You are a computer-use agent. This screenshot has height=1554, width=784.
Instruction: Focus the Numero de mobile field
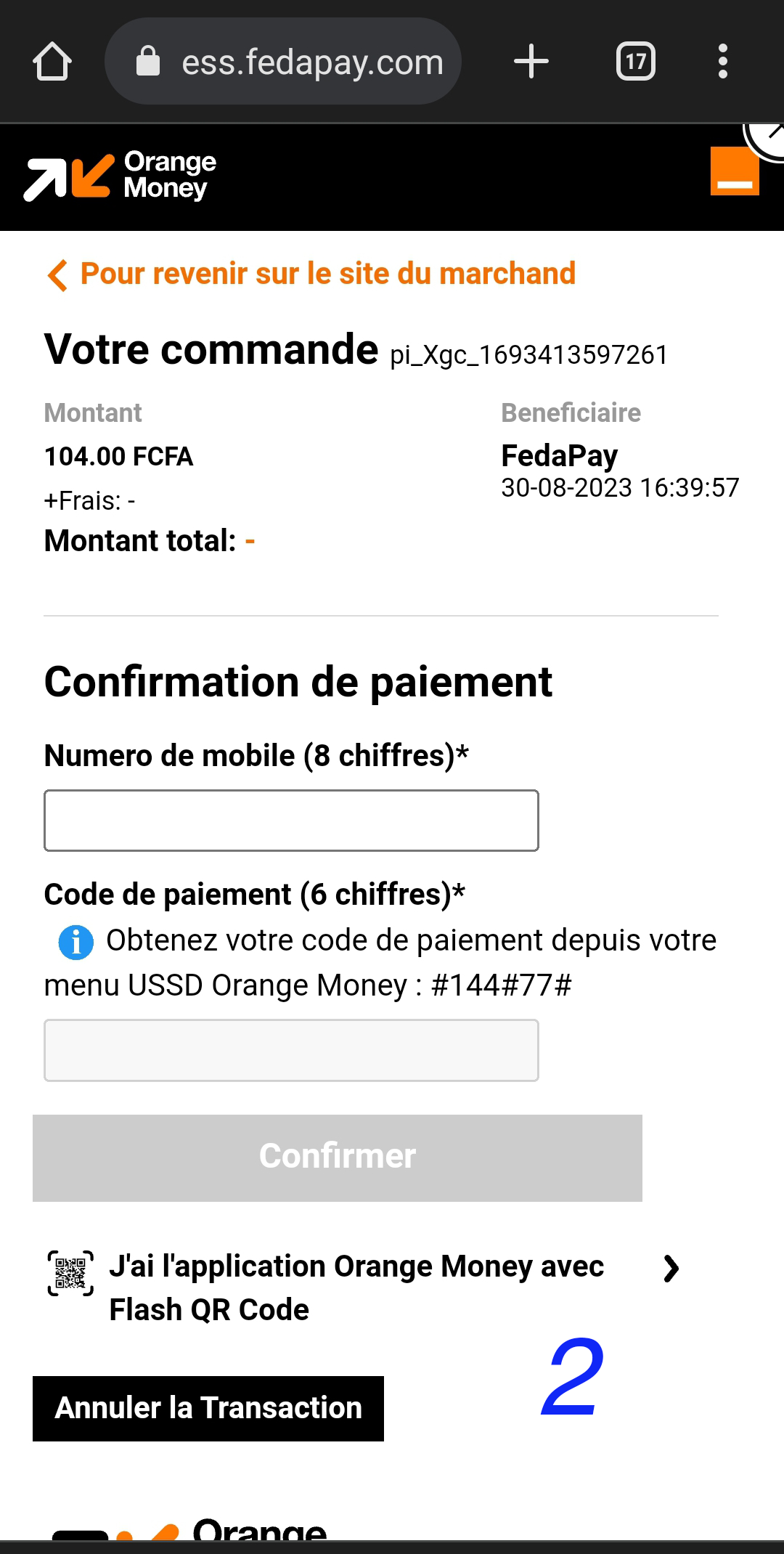click(291, 821)
